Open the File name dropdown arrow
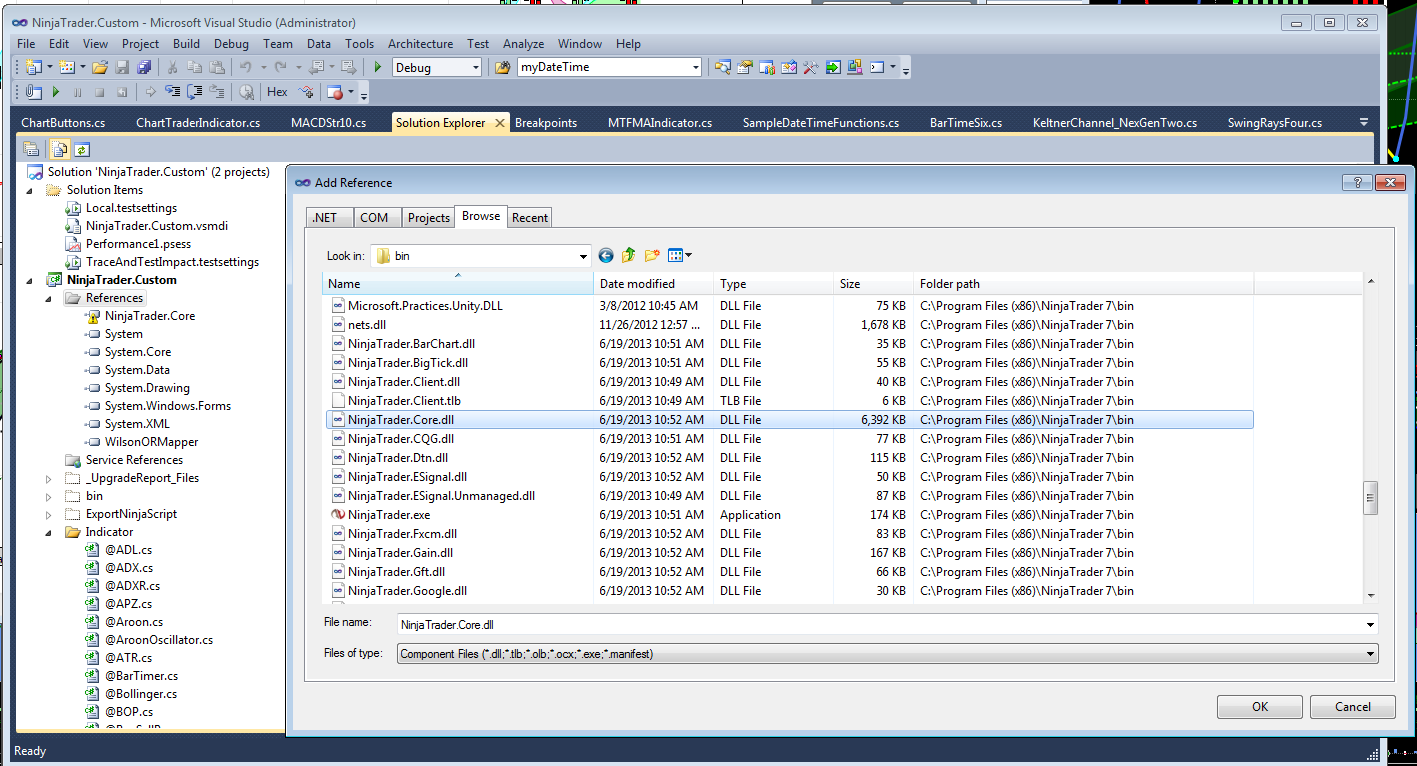This screenshot has height=766, width=1417. point(1370,624)
